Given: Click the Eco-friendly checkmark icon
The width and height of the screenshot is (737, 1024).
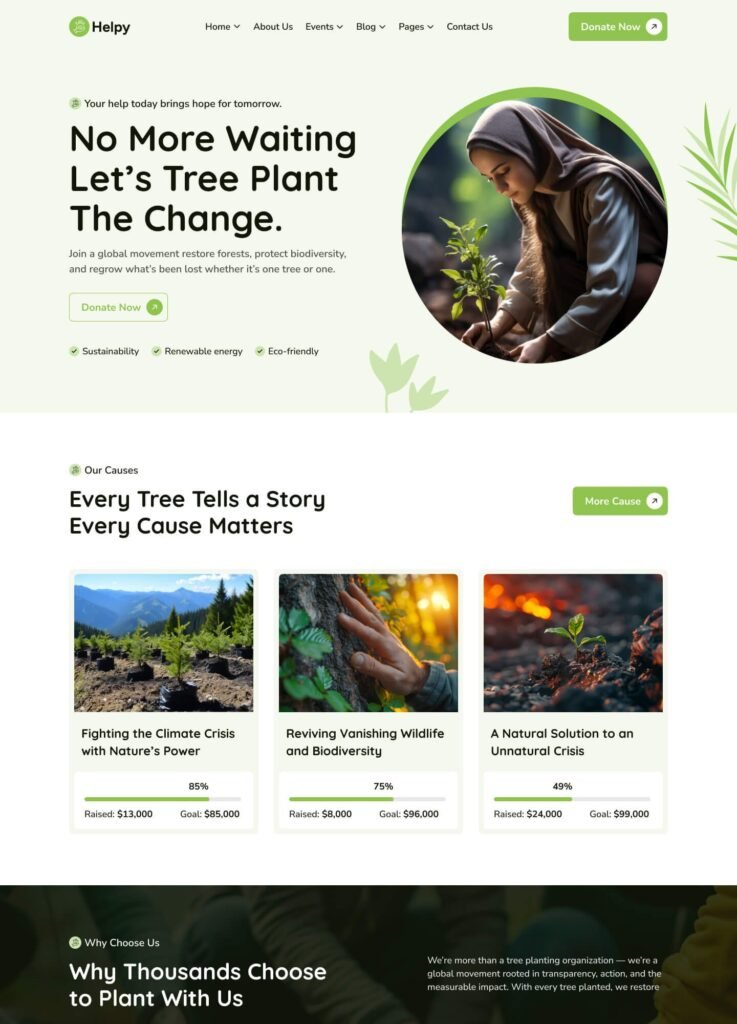Looking at the screenshot, I should pos(260,351).
